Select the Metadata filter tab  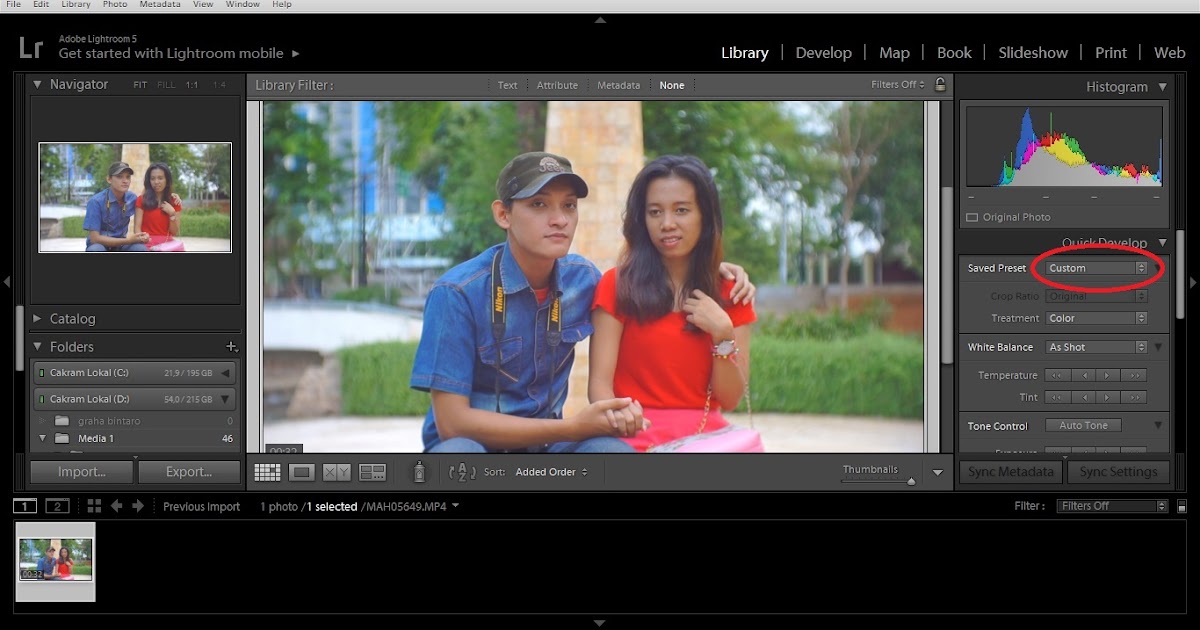(618, 85)
